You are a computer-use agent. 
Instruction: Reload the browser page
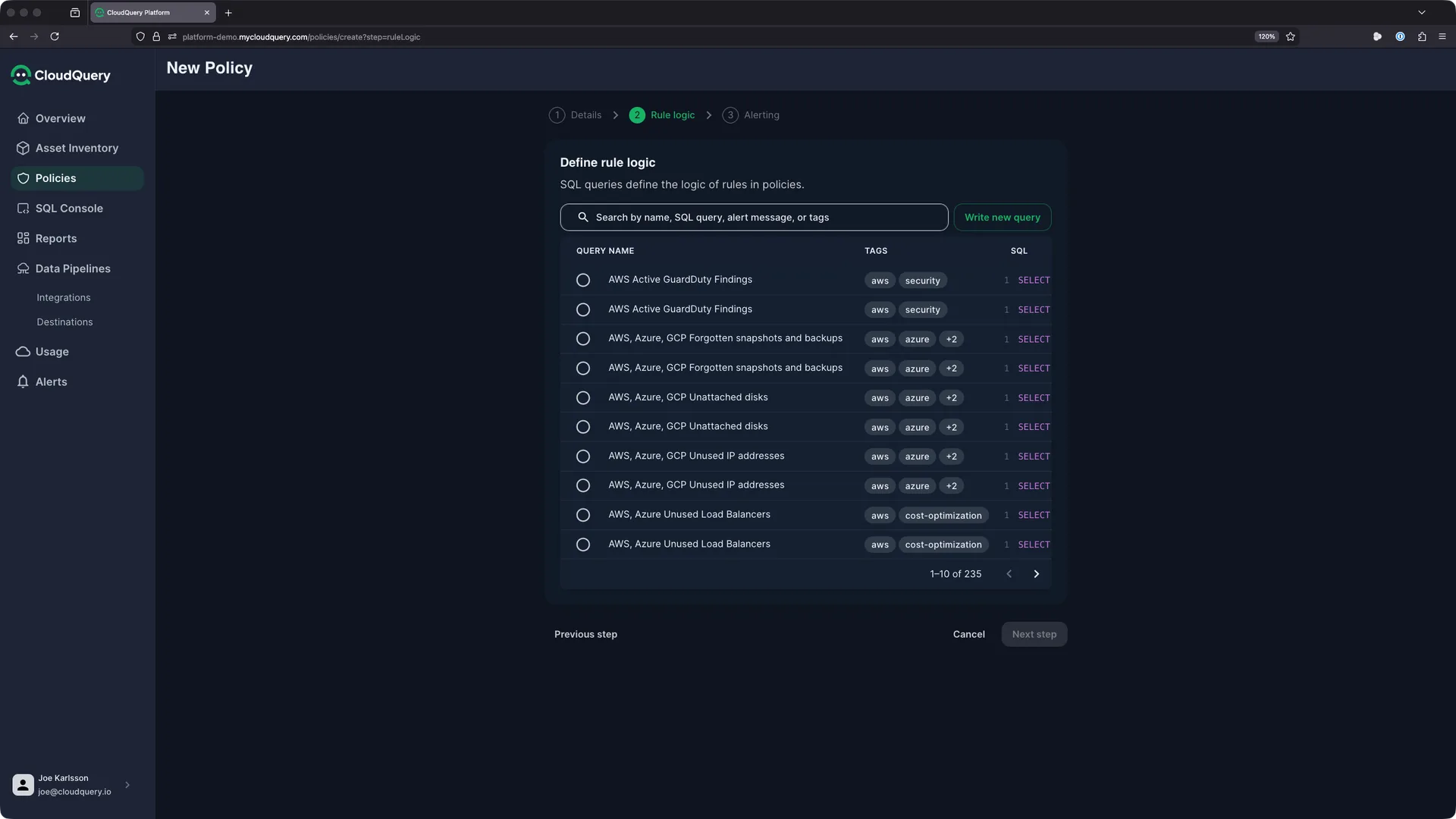coord(55,36)
